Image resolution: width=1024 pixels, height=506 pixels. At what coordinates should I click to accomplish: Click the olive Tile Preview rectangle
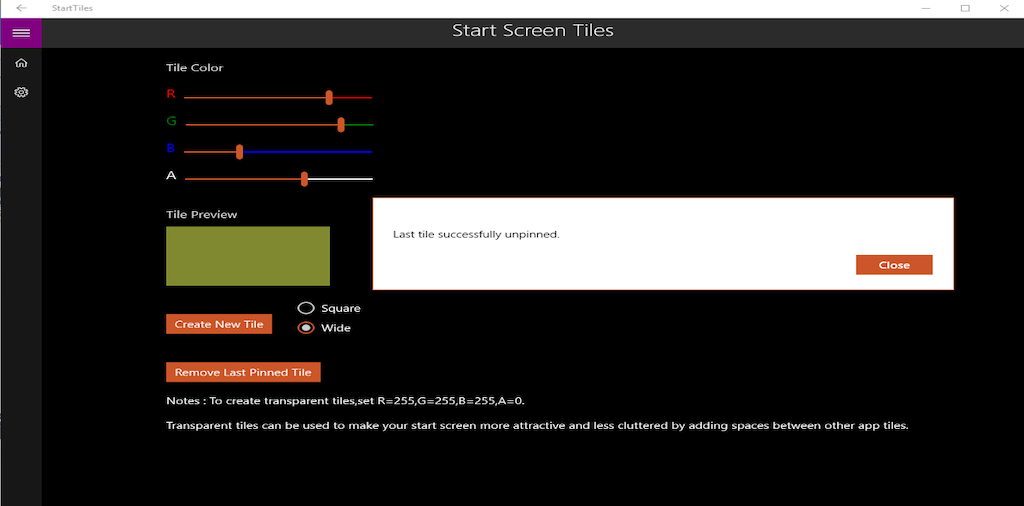(x=247, y=256)
